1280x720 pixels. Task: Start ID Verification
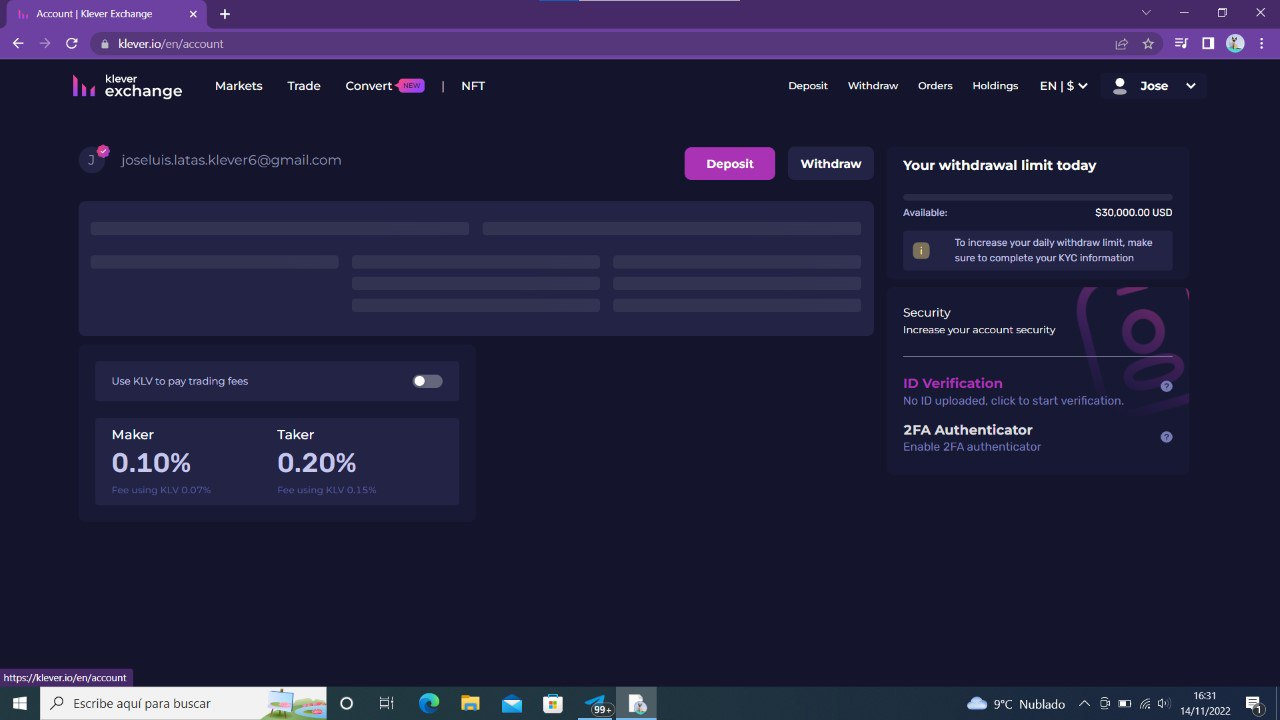(x=952, y=383)
